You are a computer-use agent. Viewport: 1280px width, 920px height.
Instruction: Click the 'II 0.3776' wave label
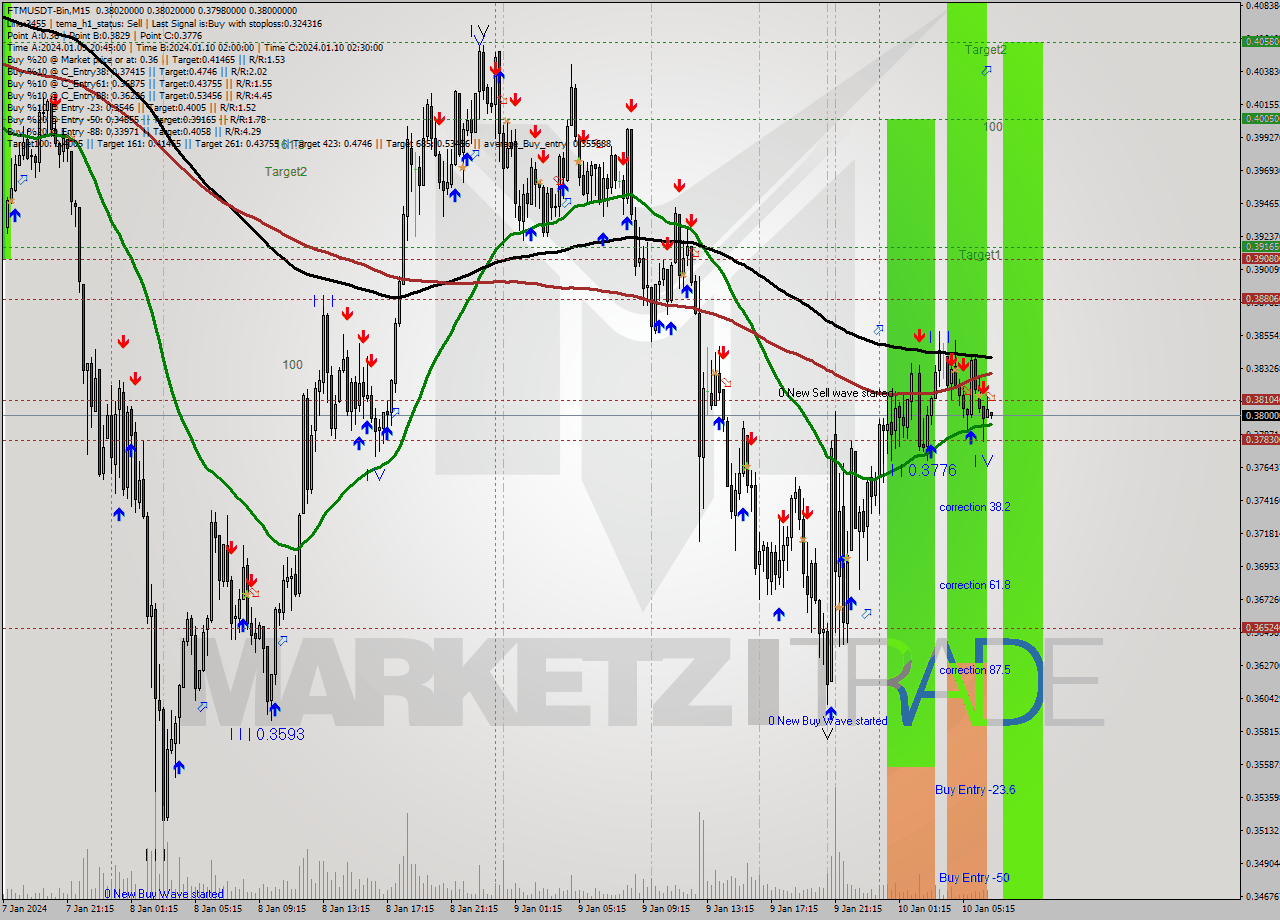[922, 469]
